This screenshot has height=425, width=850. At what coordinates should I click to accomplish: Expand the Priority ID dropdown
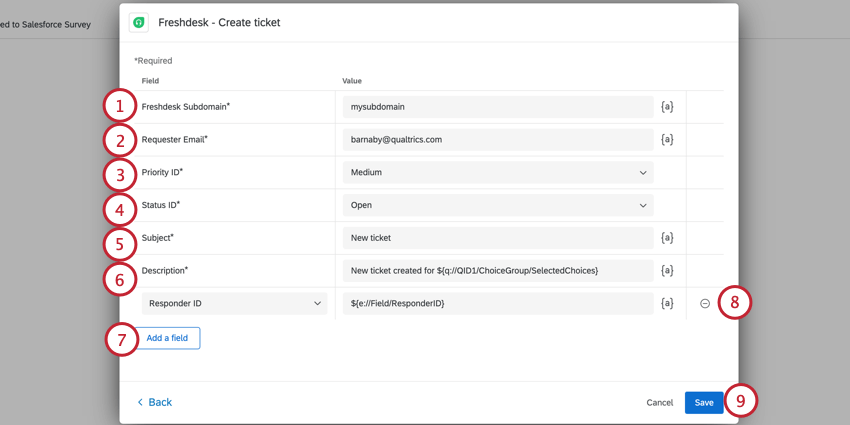(497, 172)
